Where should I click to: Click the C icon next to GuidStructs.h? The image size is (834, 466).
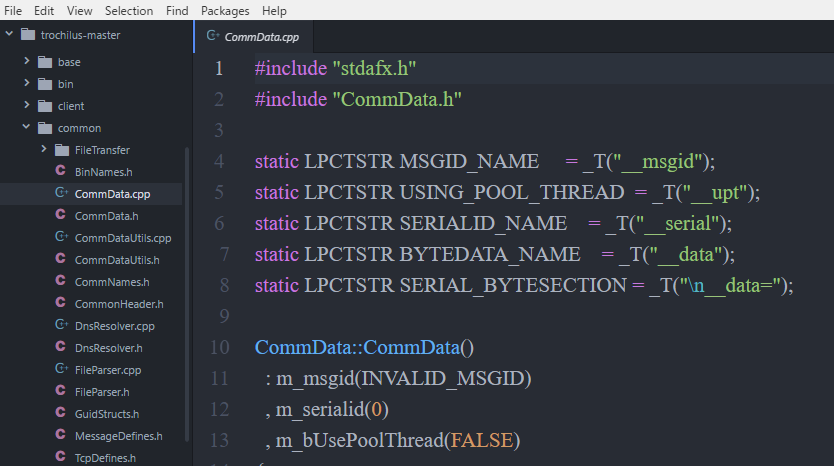[61, 413]
